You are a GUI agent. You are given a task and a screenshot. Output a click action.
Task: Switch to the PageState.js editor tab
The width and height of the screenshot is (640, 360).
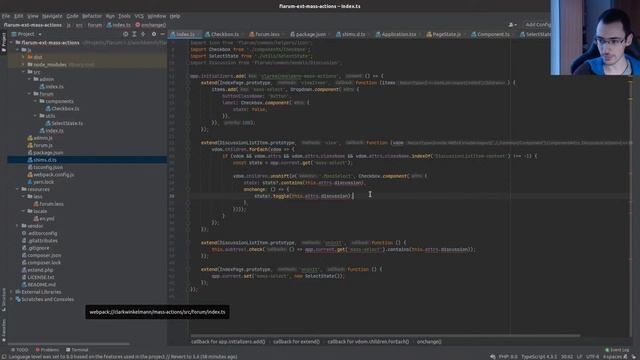(x=444, y=34)
